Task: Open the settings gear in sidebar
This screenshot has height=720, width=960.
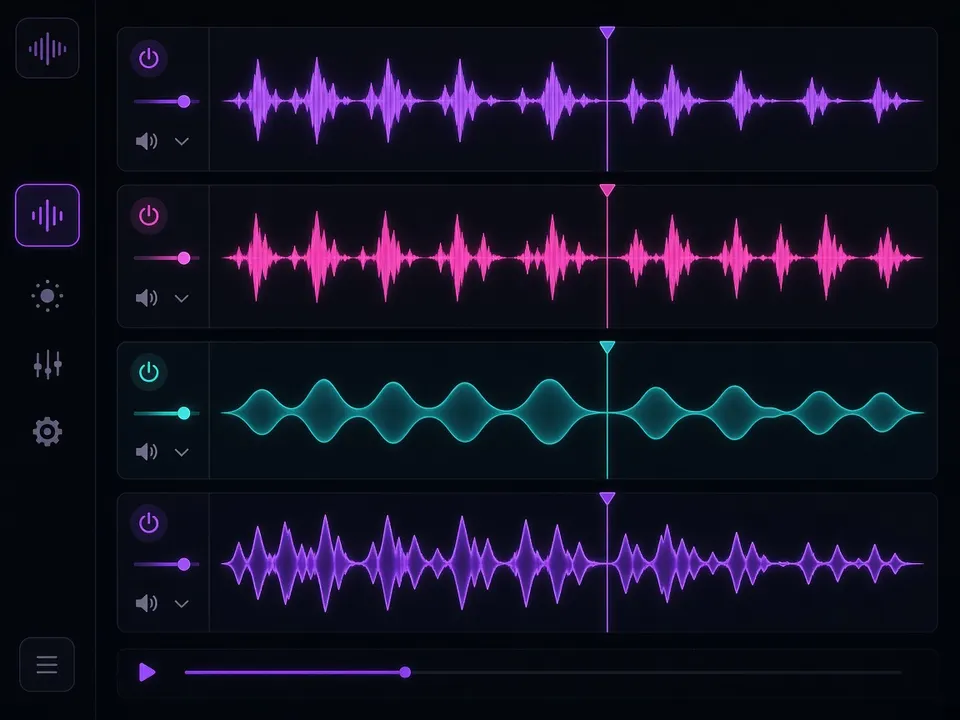Action: pos(47,432)
